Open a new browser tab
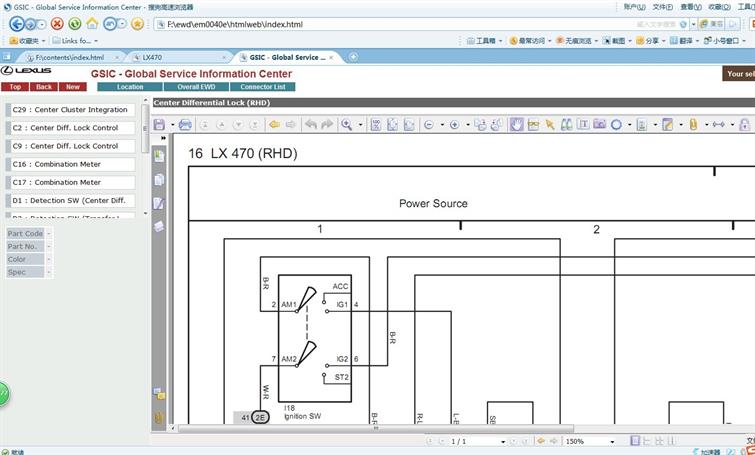Screen dimensions: 755x455 pyautogui.click(x=353, y=57)
